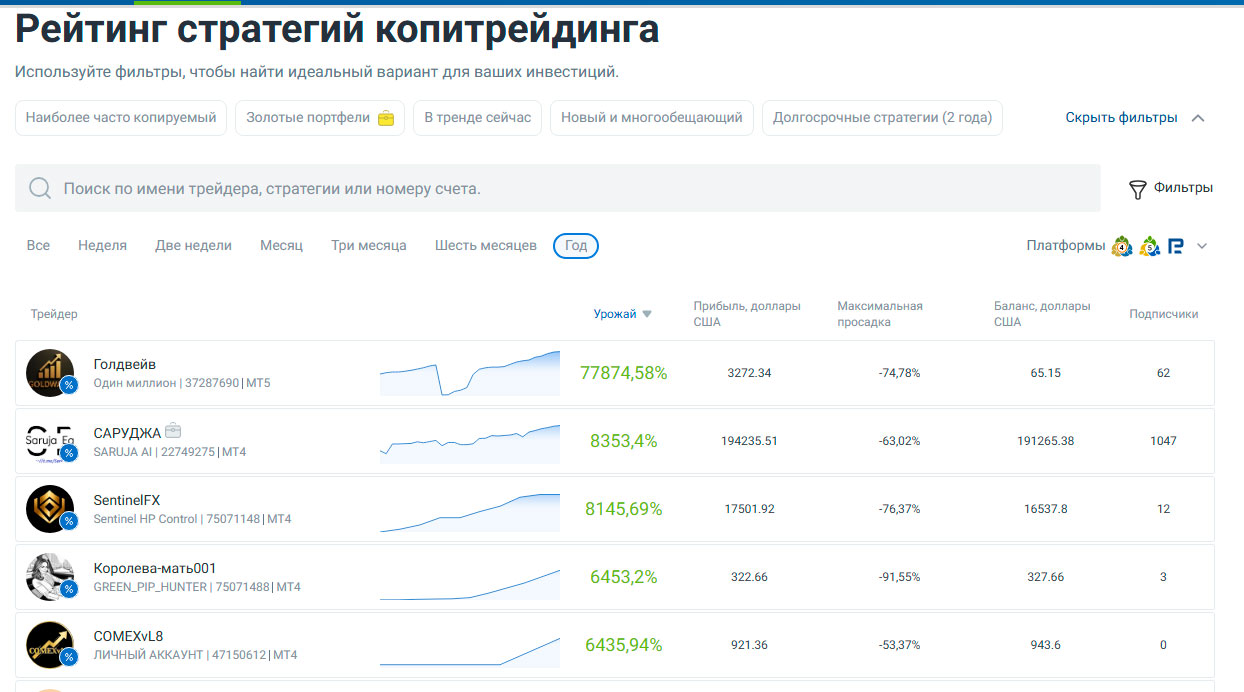Click the blue R platform icon

1175,246
